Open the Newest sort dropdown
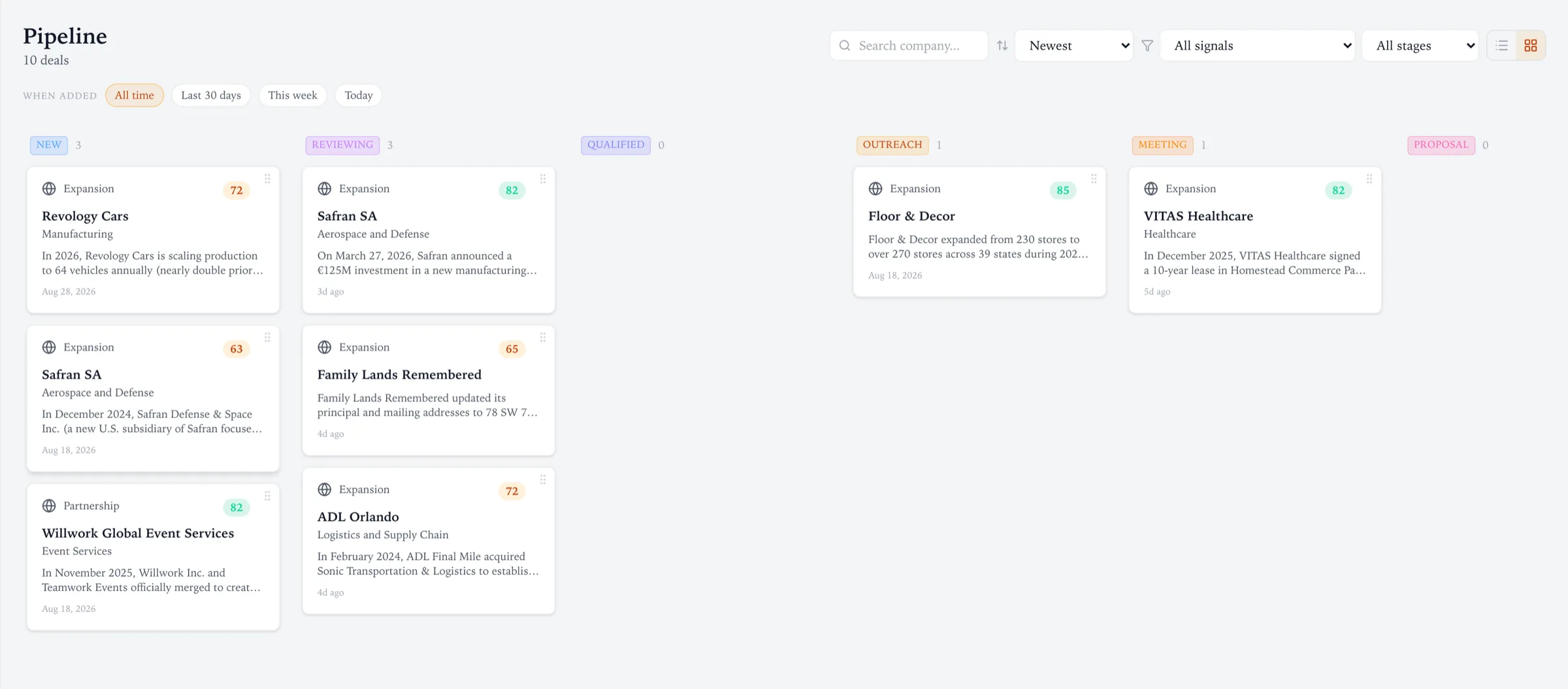The height and width of the screenshot is (689, 1568). coord(1074,46)
